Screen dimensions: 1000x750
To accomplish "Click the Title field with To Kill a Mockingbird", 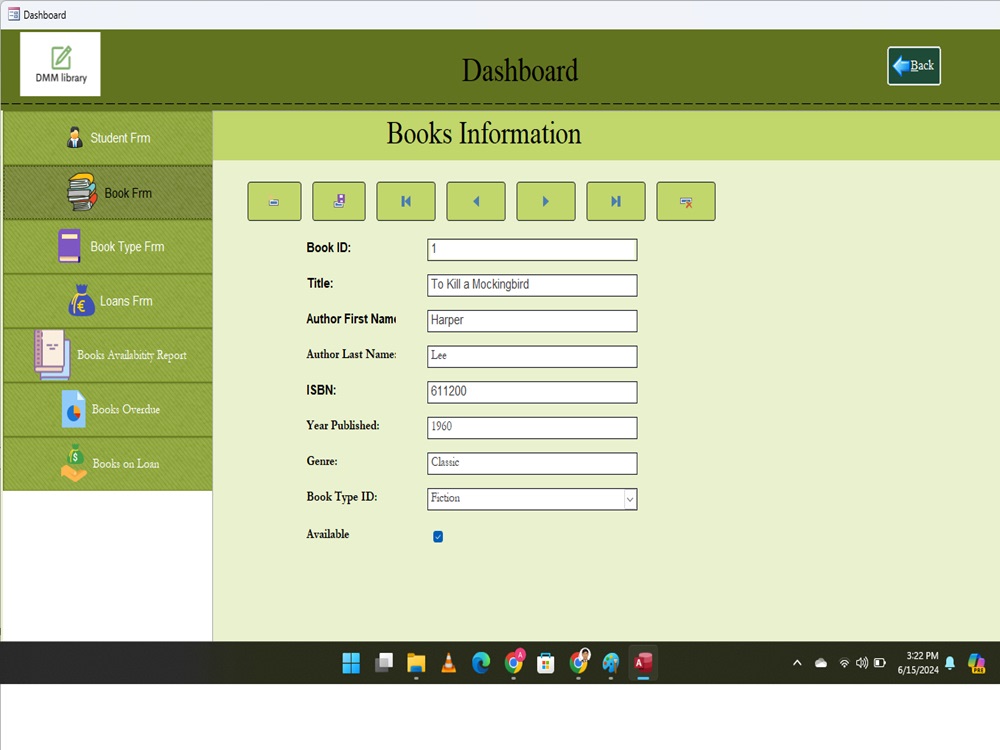I will click(532, 285).
